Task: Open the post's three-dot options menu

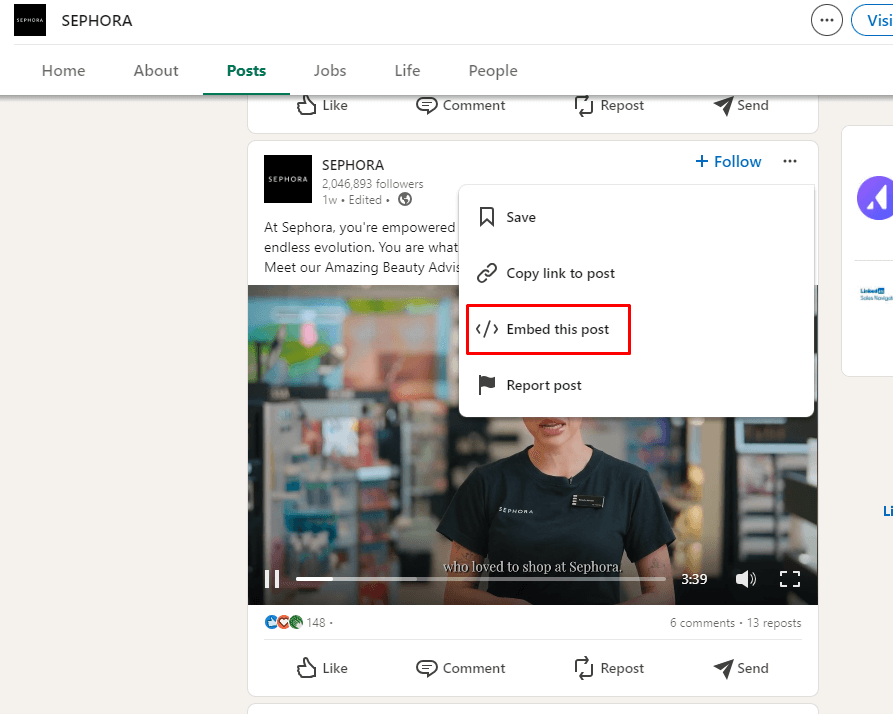Action: [790, 162]
